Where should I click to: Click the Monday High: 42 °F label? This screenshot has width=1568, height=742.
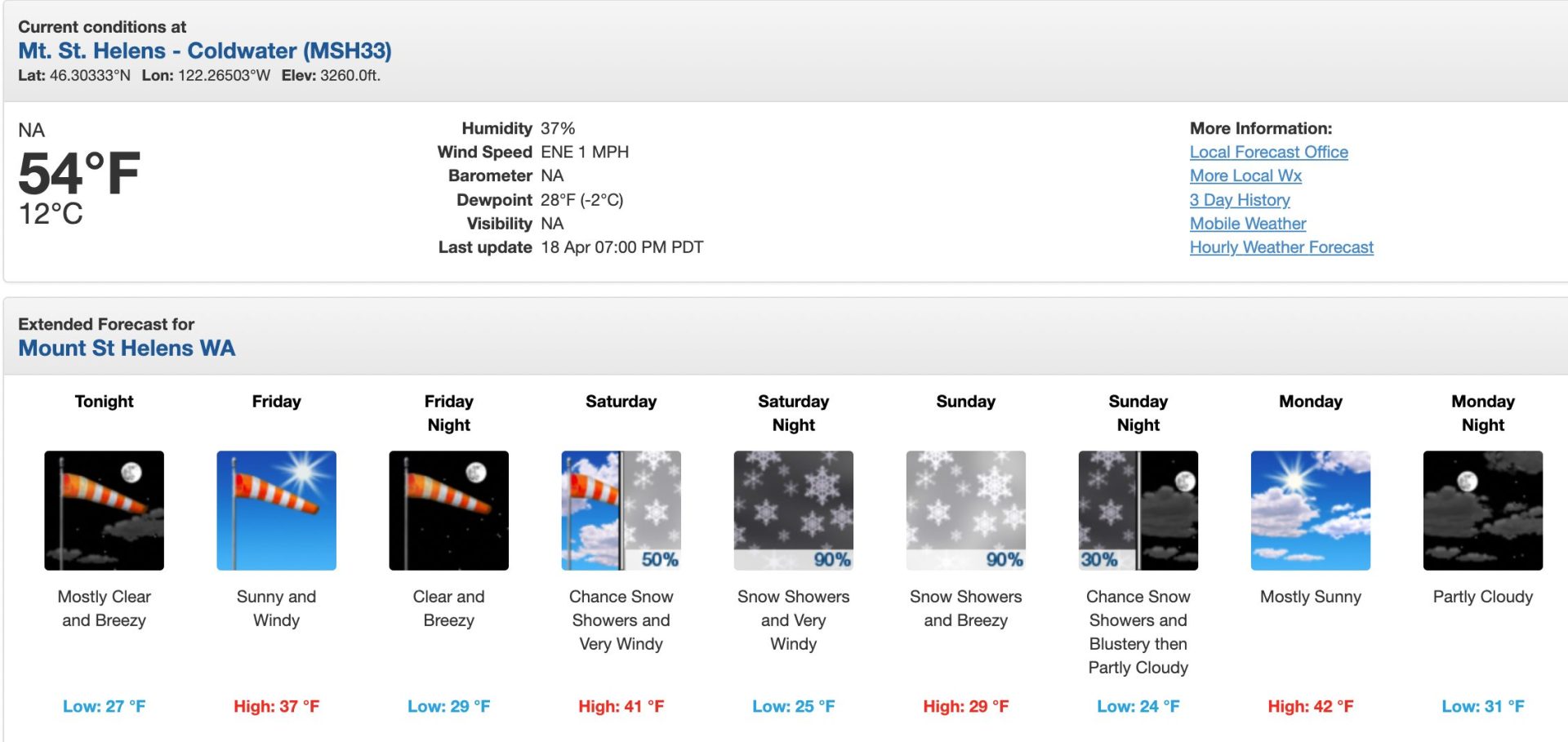pos(1310,706)
